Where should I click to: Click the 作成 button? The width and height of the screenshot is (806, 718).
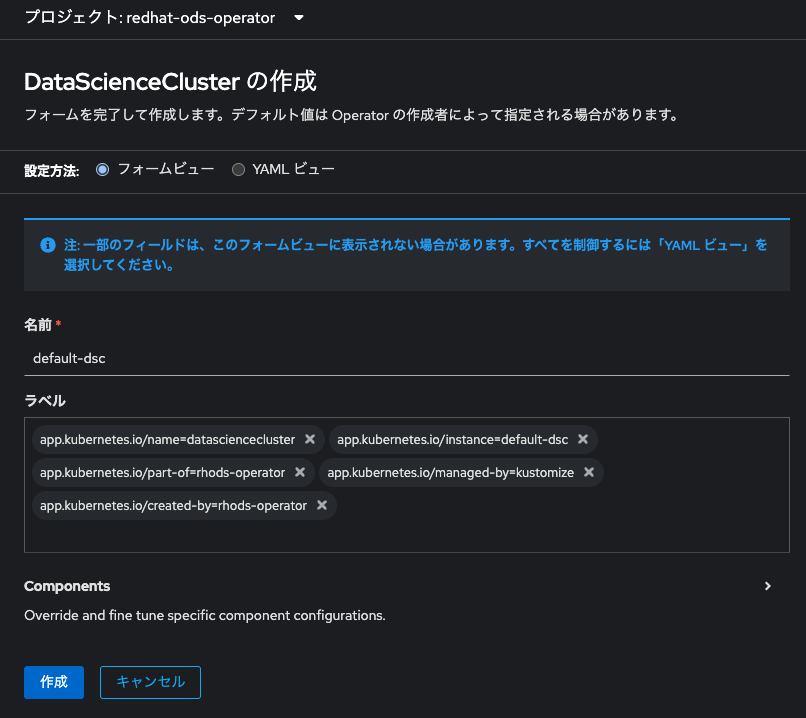[x=54, y=682]
